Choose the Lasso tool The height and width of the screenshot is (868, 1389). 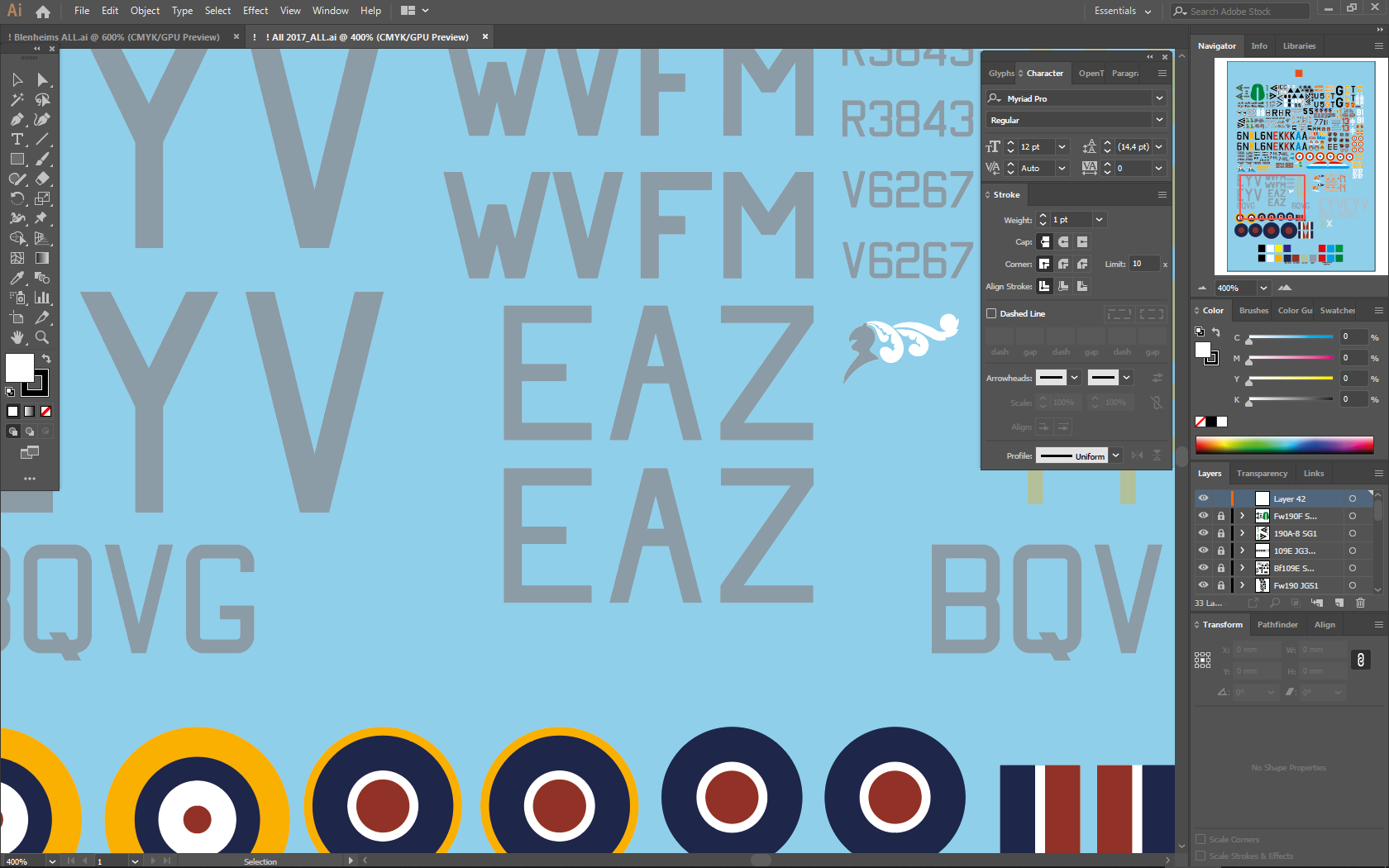click(x=42, y=100)
